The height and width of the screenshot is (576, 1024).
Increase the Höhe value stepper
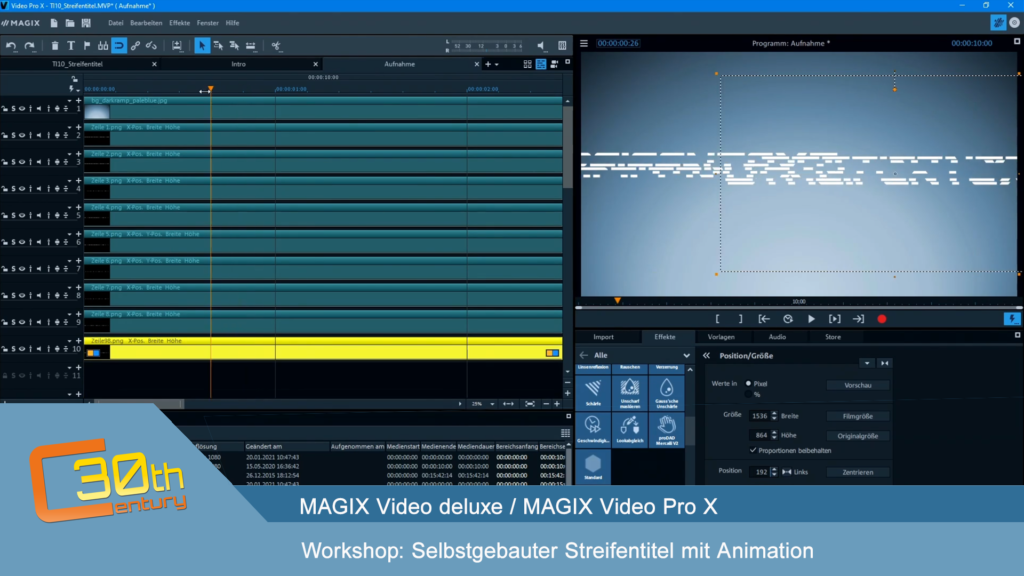[774, 432]
